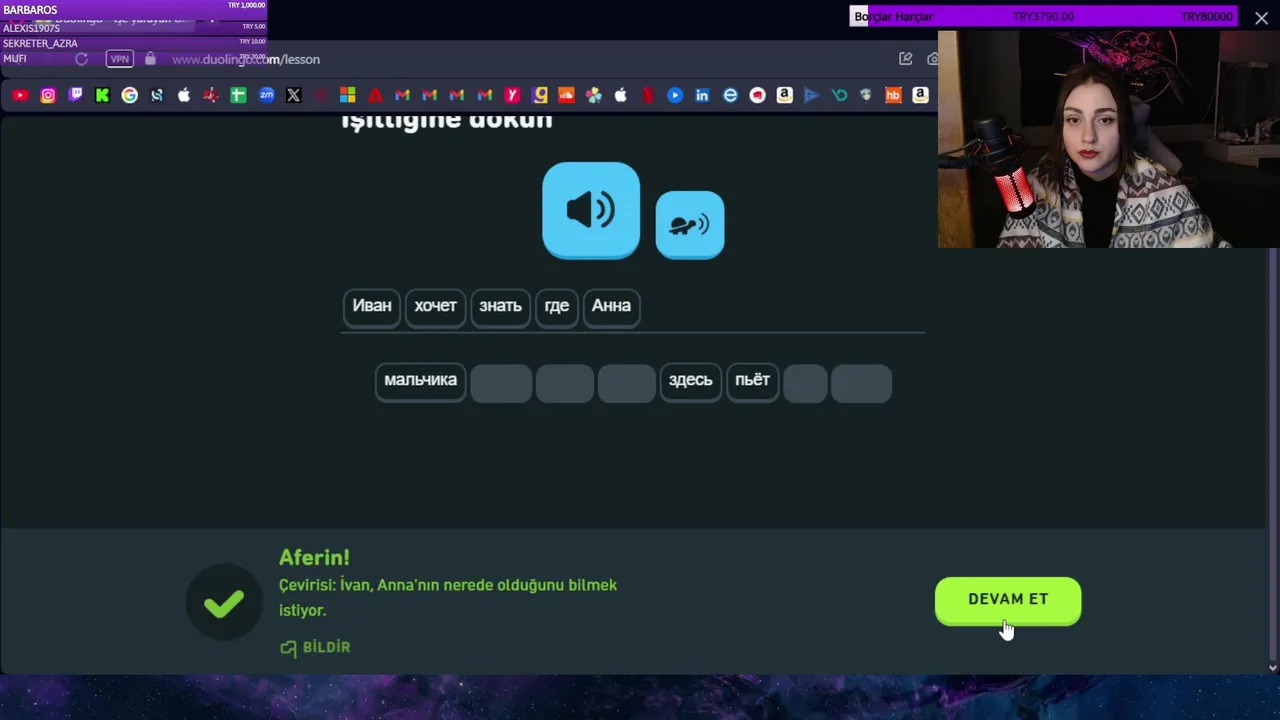1280x720 pixels.
Task: Click the padlock site-info icon
Action: click(x=150, y=59)
